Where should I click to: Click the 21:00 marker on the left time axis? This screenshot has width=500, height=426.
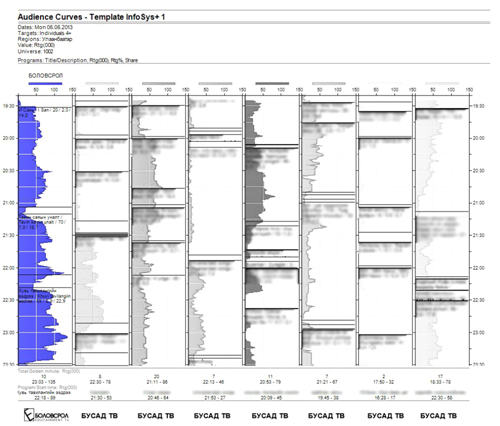(9, 203)
